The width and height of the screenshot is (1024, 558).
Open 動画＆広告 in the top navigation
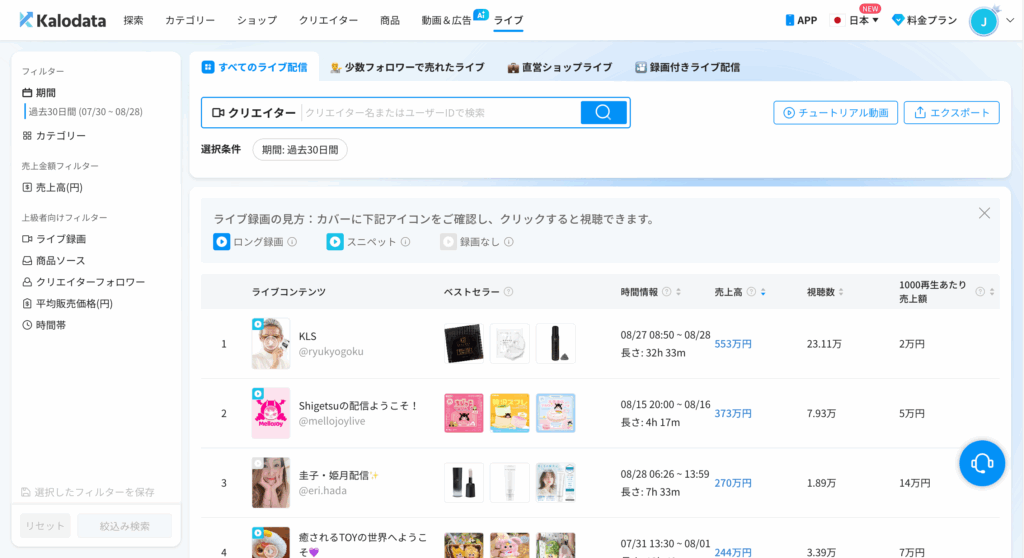[447, 20]
